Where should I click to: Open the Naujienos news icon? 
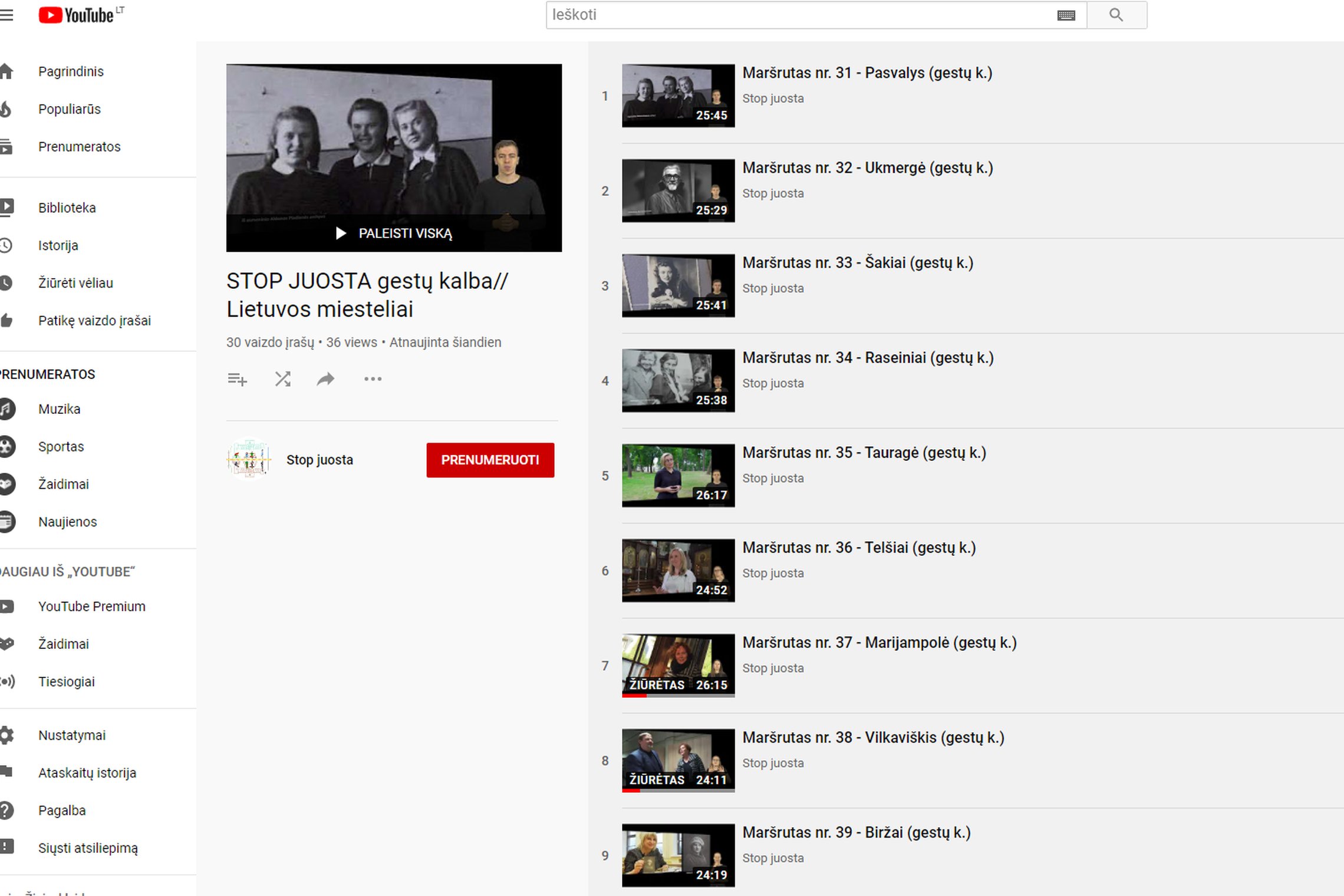coord(7,522)
